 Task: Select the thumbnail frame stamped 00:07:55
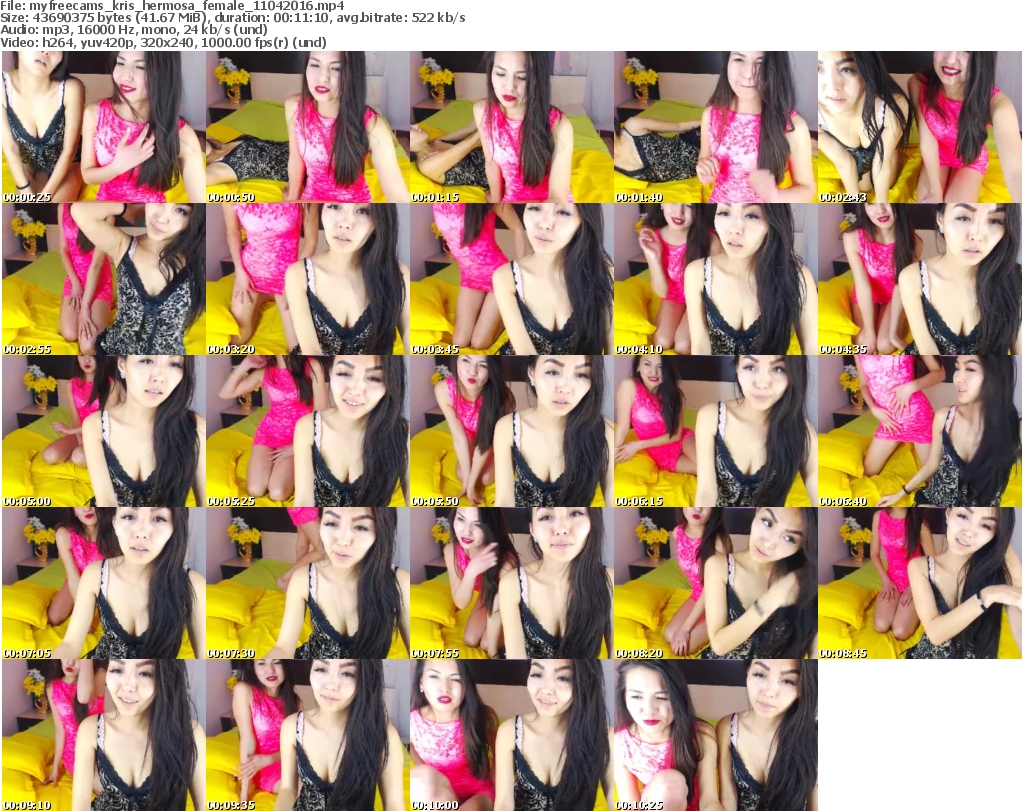point(511,583)
